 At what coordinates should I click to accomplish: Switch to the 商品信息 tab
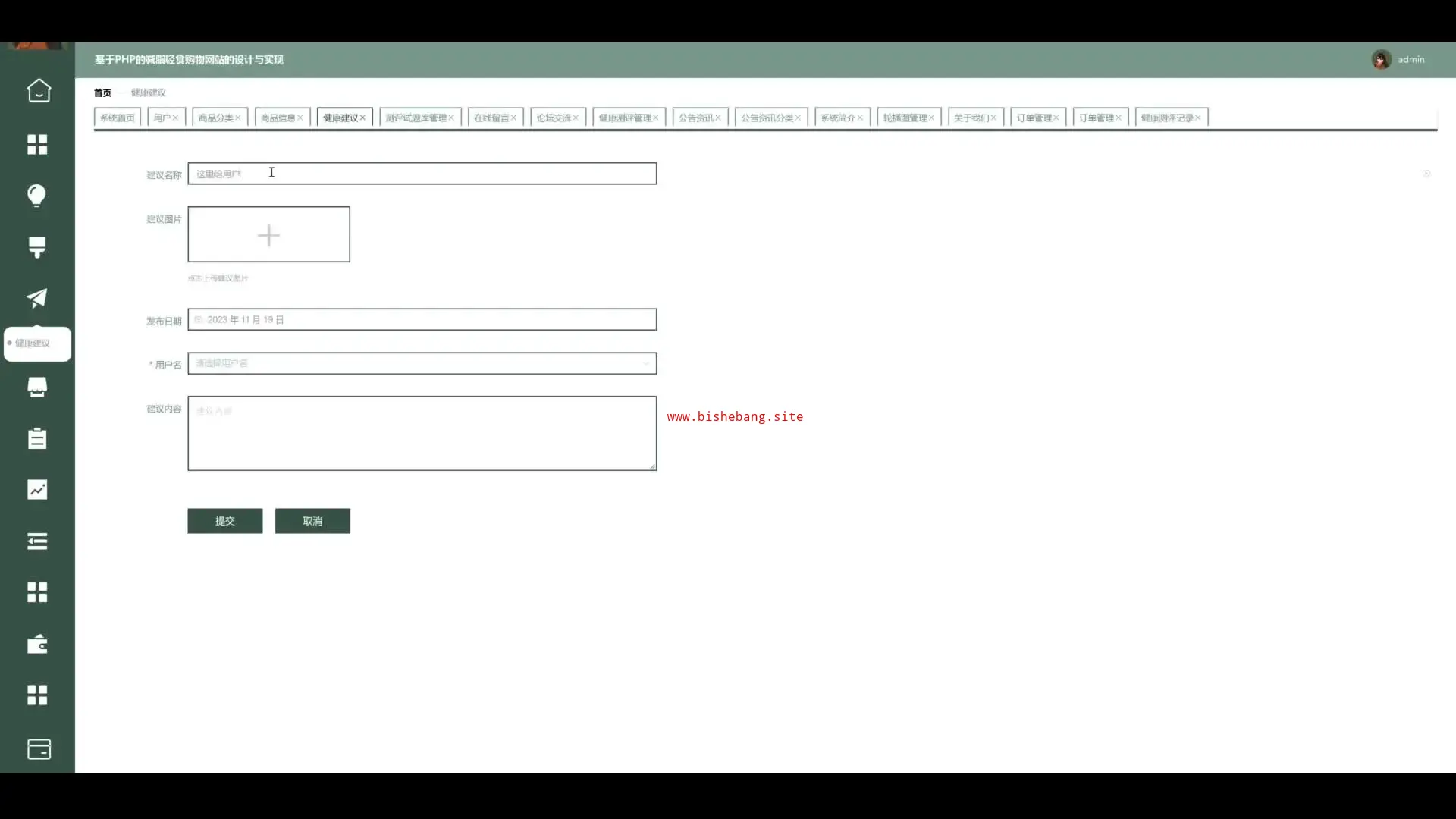click(x=278, y=118)
